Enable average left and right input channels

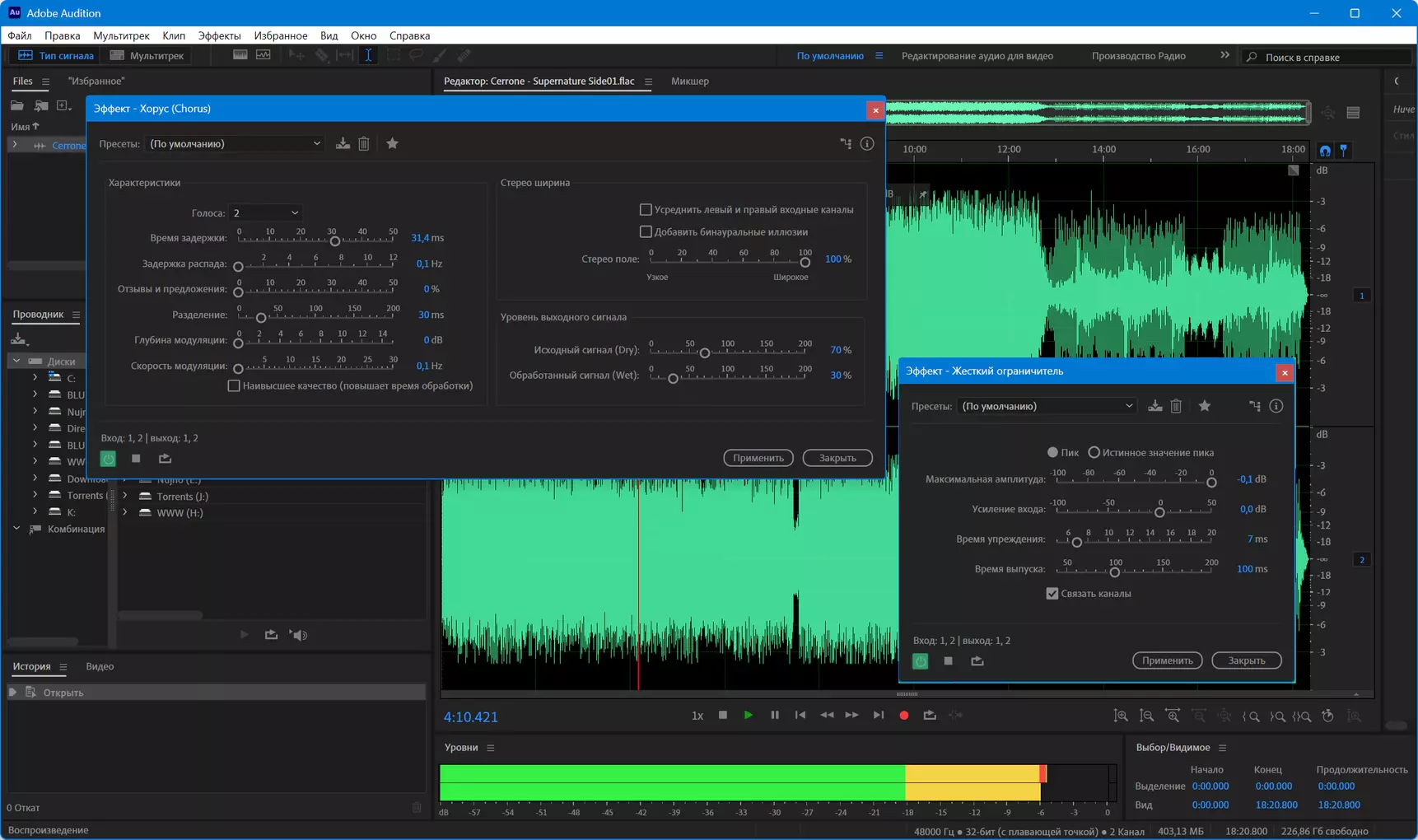[646, 209]
